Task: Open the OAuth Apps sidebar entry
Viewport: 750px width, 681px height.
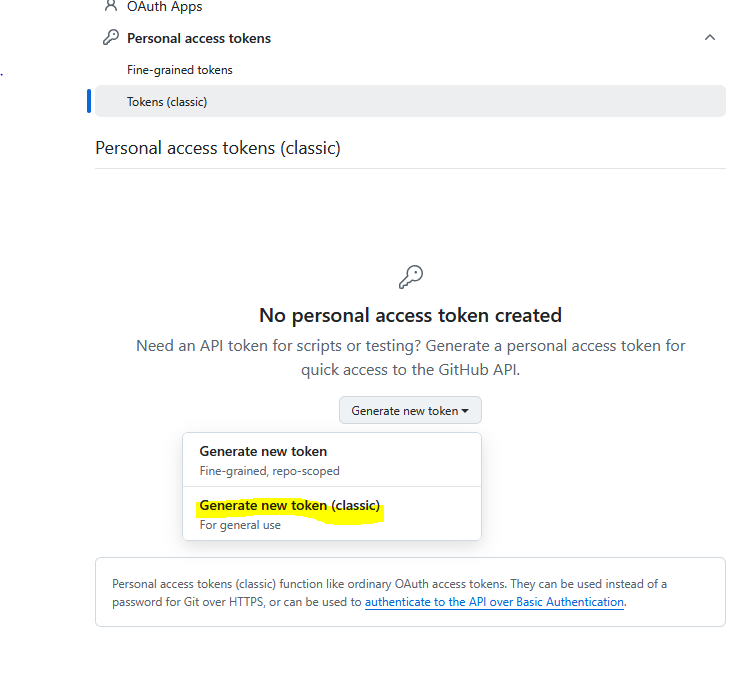Action: click(164, 7)
